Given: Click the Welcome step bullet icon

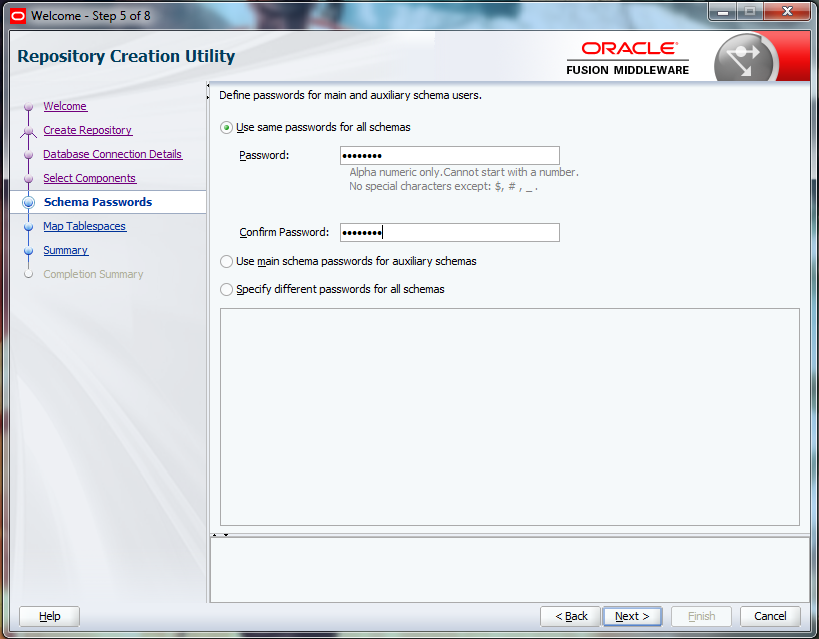Looking at the screenshot, I should [29, 107].
